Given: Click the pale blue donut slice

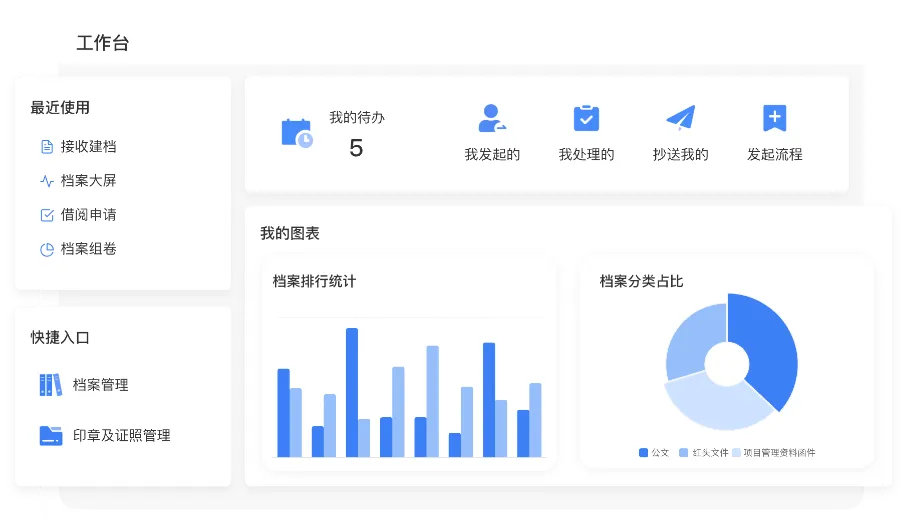Looking at the screenshot, I should 717,405.
